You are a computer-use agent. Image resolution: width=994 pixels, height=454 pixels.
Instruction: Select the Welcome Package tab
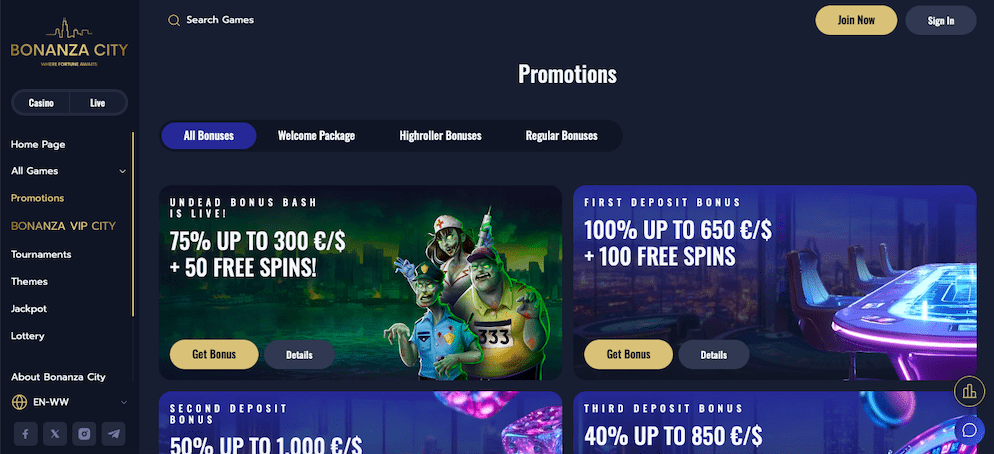[x=316, y=136]
